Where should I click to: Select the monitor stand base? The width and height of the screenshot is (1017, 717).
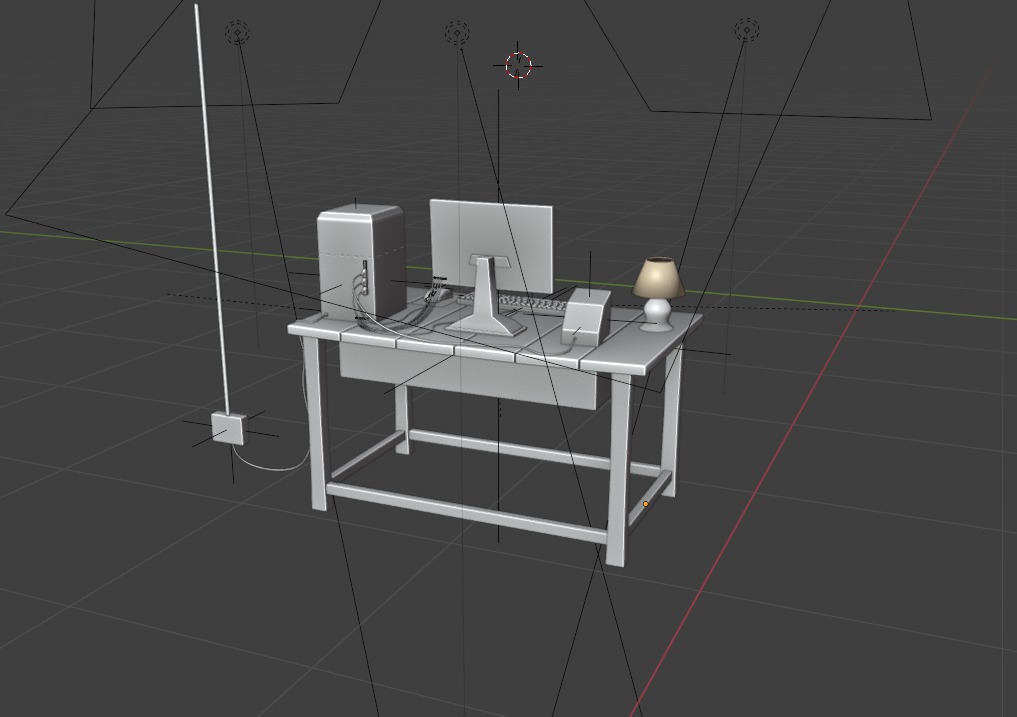click(x=485, y=324)
